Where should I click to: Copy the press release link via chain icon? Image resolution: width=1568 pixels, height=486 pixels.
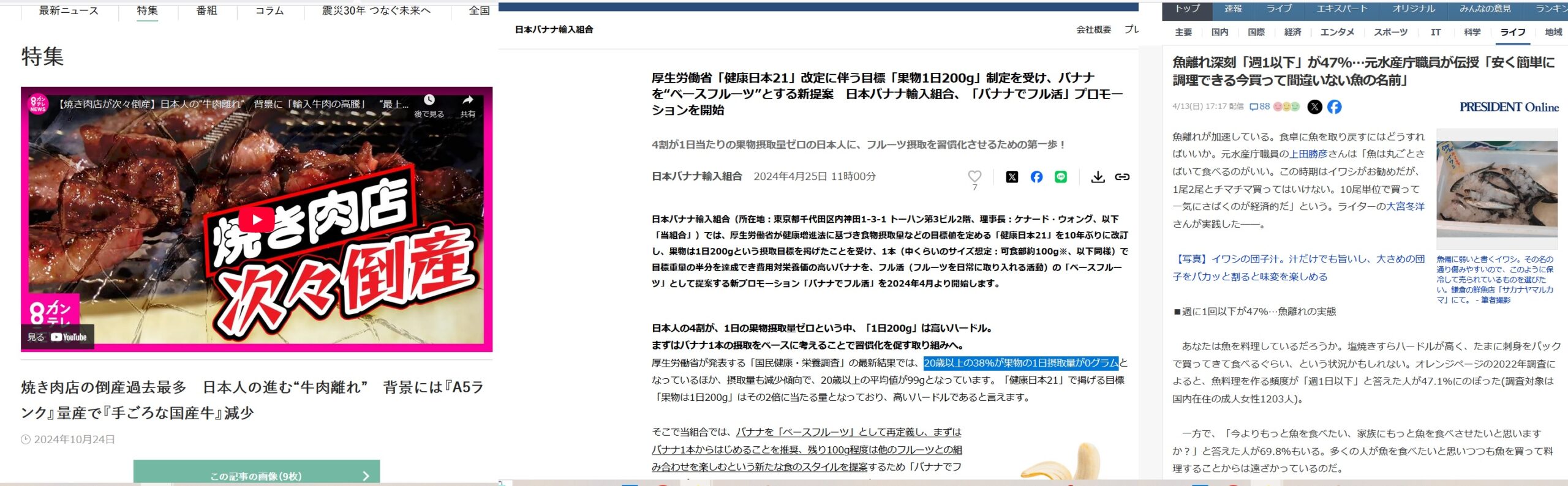point(1121,177)
